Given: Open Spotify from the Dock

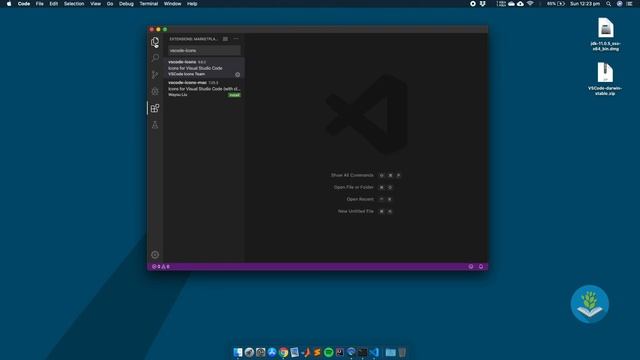Looking at the screenshot, I should (x=329, y=352).
